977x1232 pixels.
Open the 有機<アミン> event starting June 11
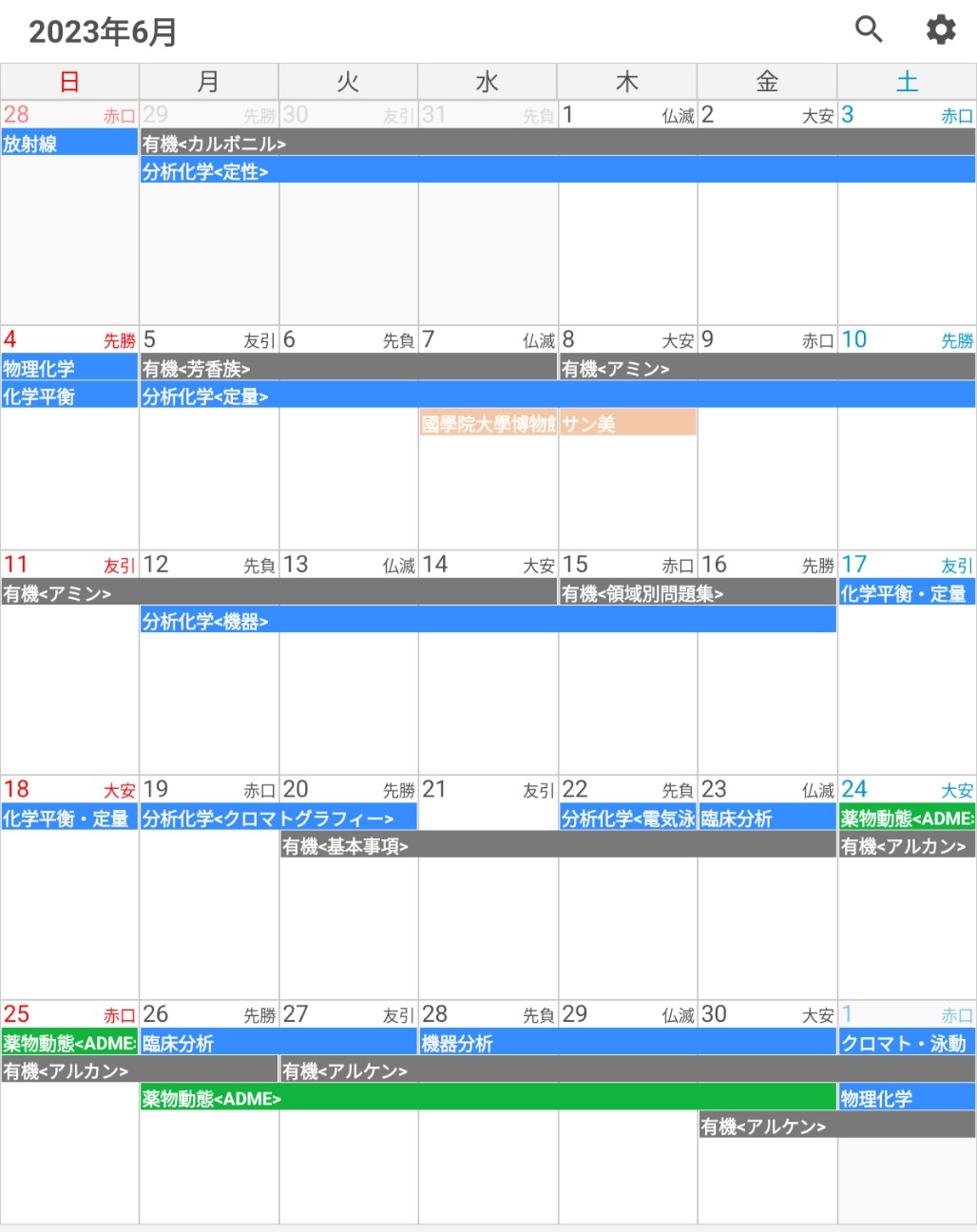279,593
